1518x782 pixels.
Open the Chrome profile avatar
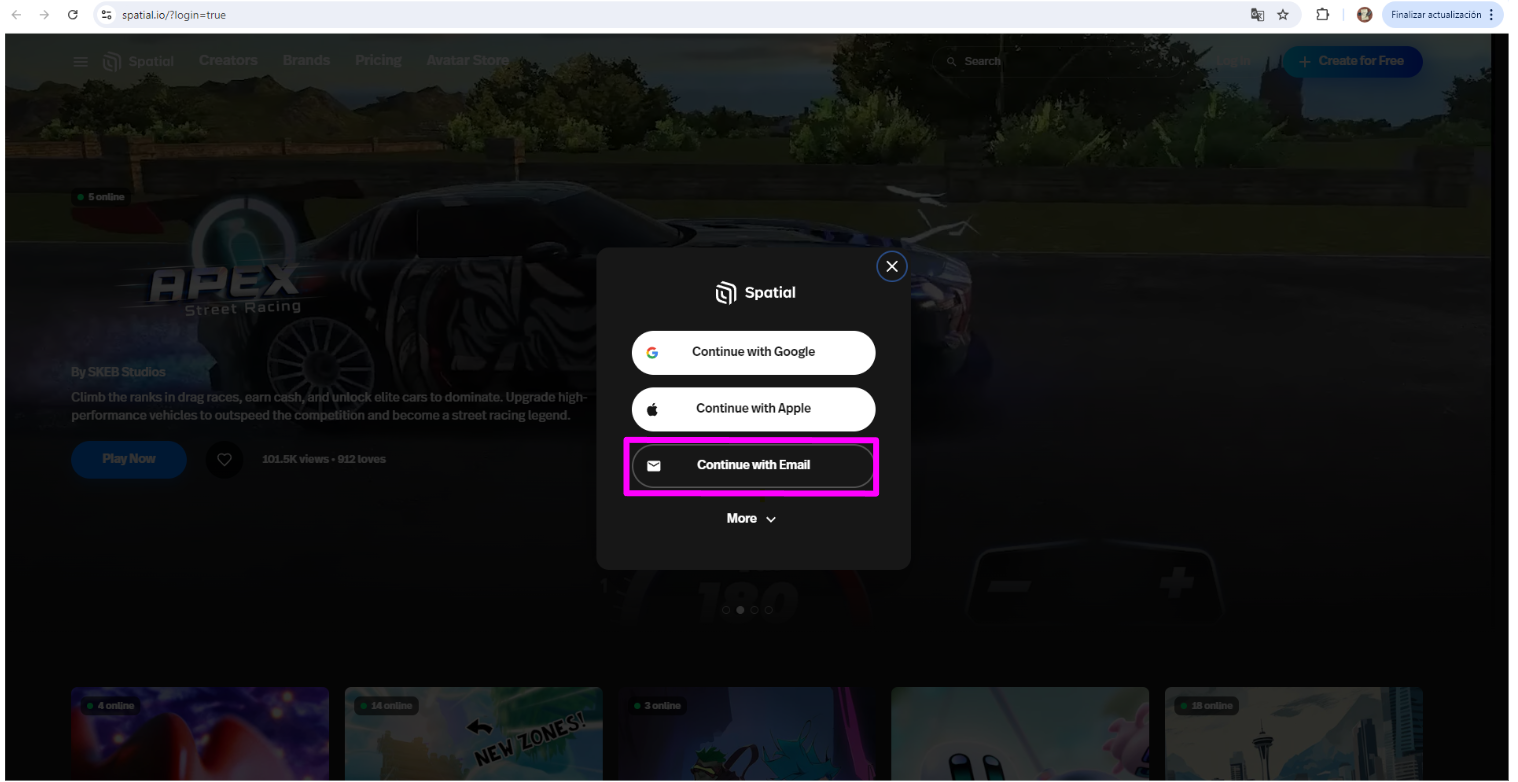1364,15
